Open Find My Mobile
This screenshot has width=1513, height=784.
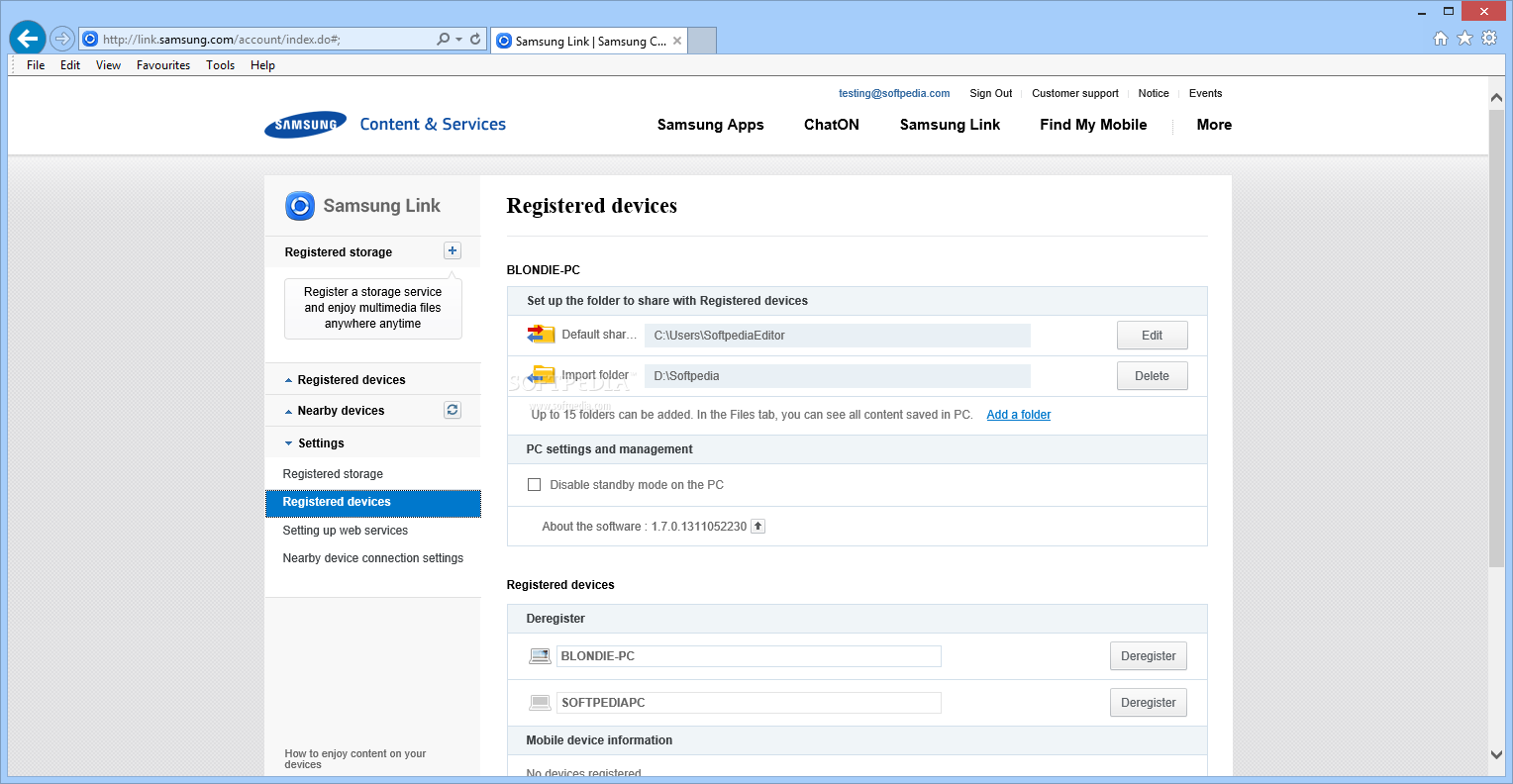pyautogui.click(x=1093, y=125)
